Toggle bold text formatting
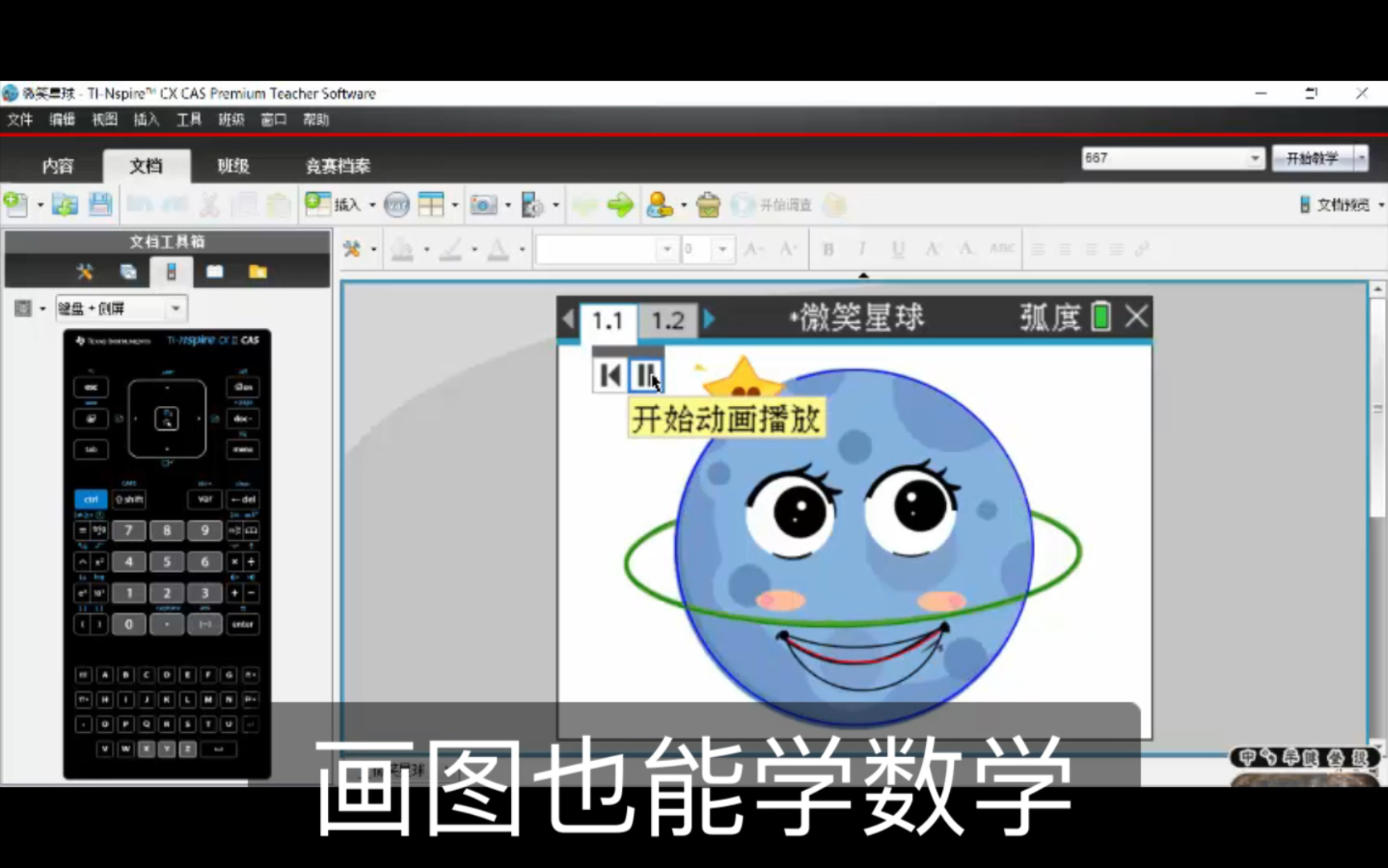 pos(827,249)
